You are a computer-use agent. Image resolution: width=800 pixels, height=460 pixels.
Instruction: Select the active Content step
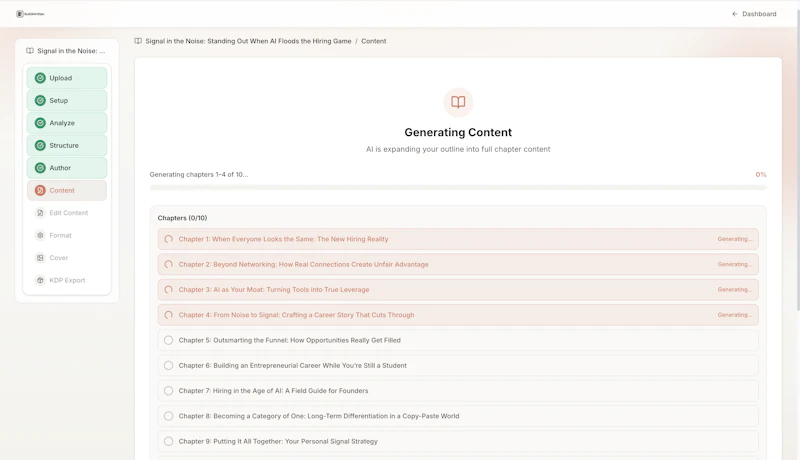[67, 190]
